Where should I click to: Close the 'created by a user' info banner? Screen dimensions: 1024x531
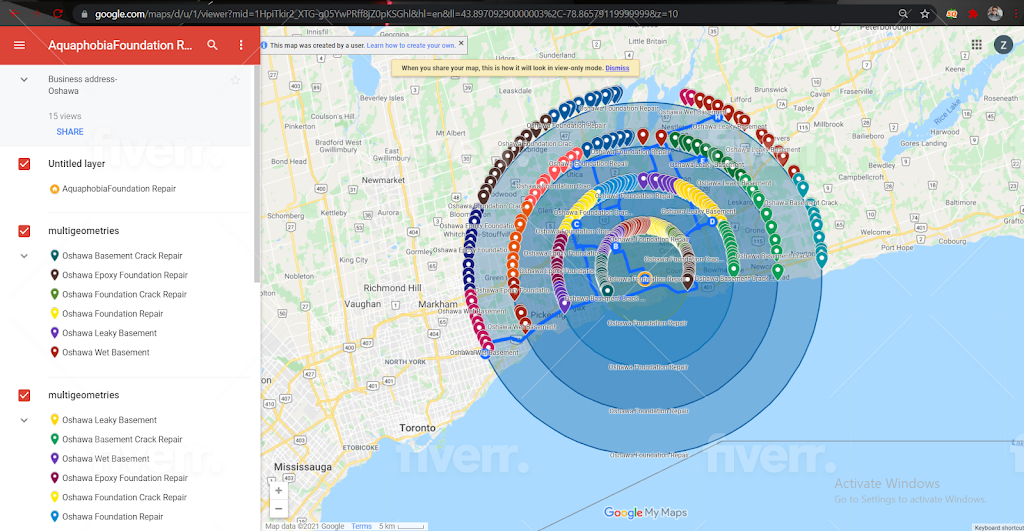click(x=461, y=43)
